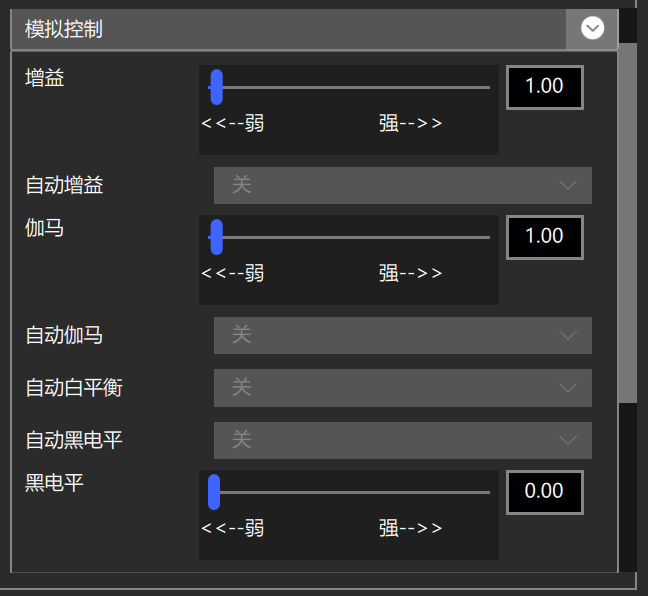Click the arrow of the 自动增益 combo box
The image size is (648, 596).
568,185
